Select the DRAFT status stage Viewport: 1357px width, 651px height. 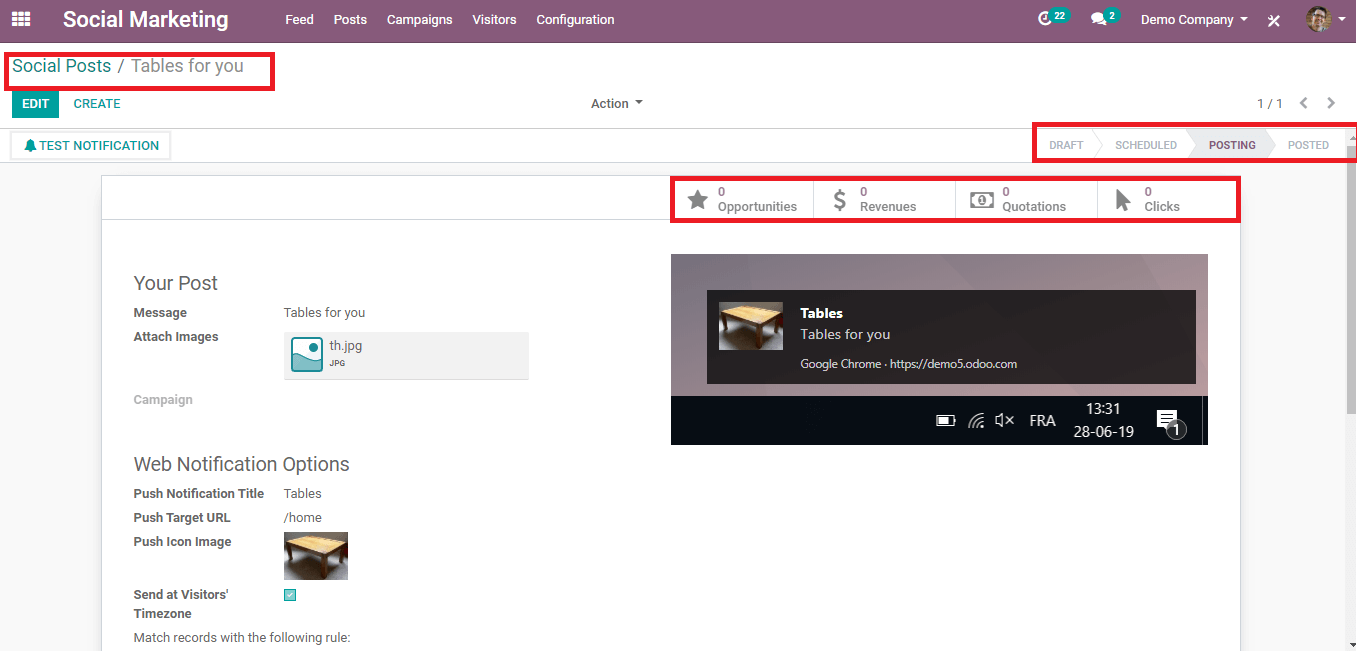[x=1066, y=145]
